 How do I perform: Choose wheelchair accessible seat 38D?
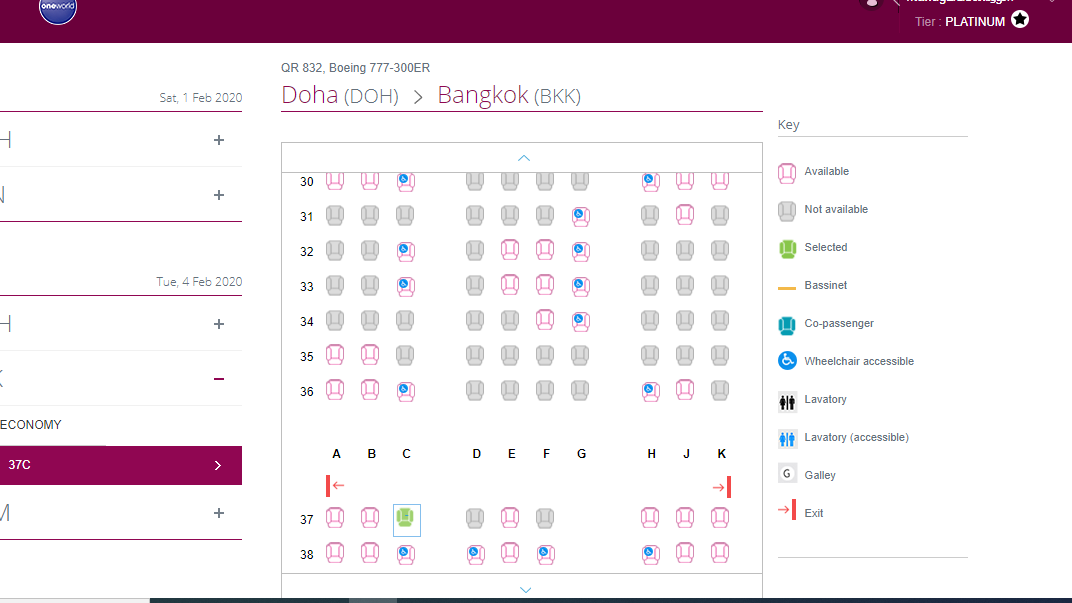pos(475,553)
